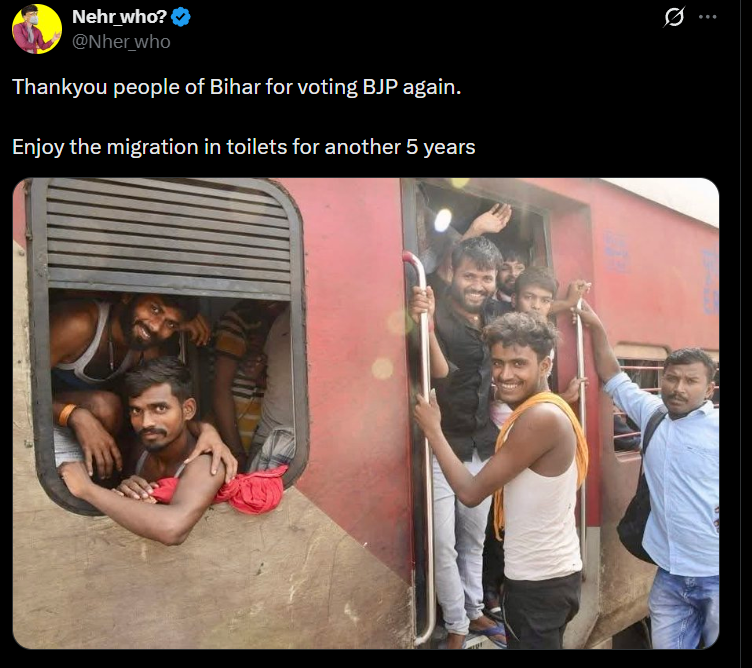752x668 pixels.
Task: Open the Grok explain-post icon
Action: [x=674, y=17]
